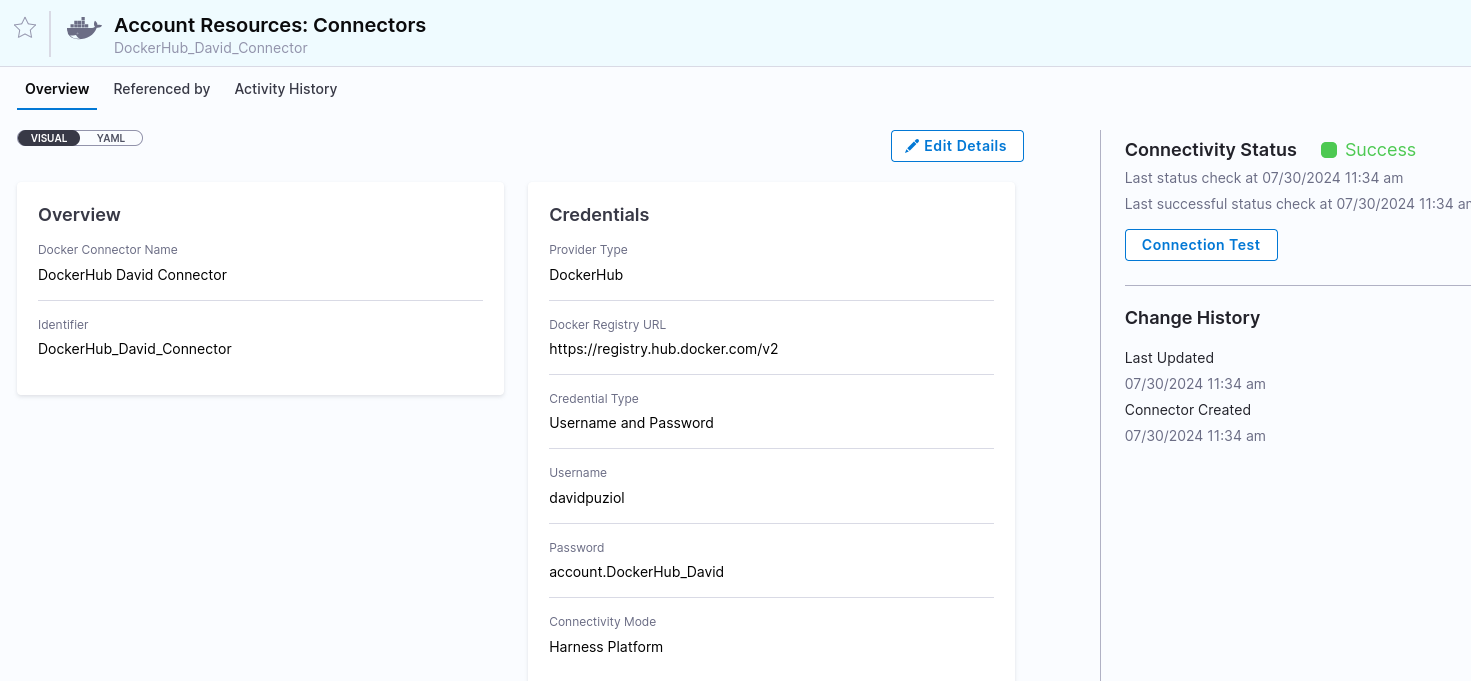Star this connector as a favorite
Viewport: 1471px width, 681px height.
click(25, 28)
